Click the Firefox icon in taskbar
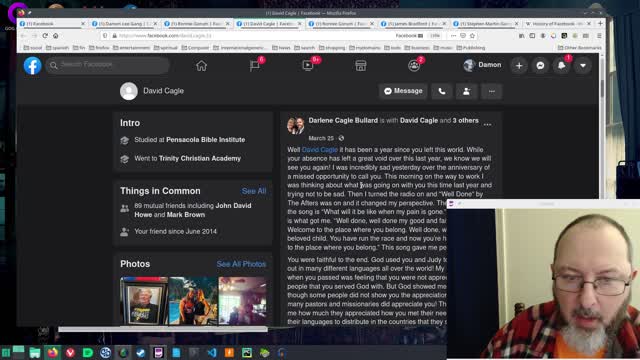The image size is (640, 360). coord(53,352)
